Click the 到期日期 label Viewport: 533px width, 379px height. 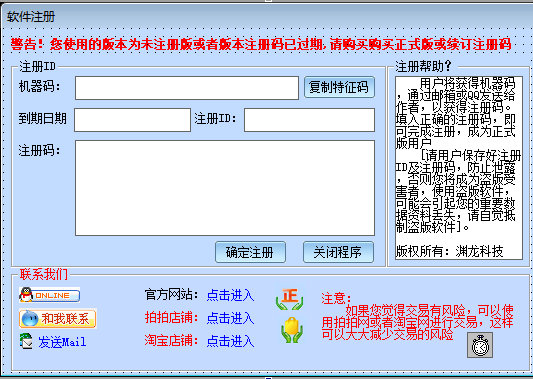(42, 119)
